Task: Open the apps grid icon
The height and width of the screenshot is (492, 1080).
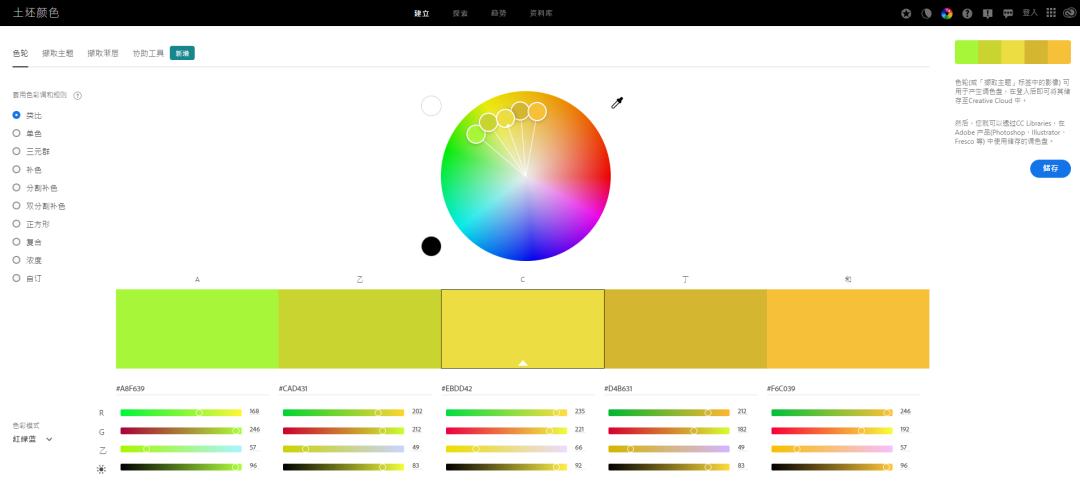Action: (x=1051, y=13)
